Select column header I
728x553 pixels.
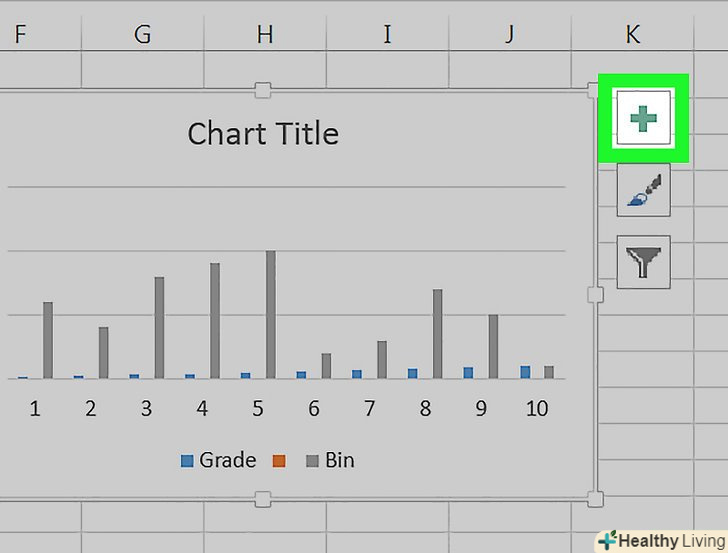387,35
